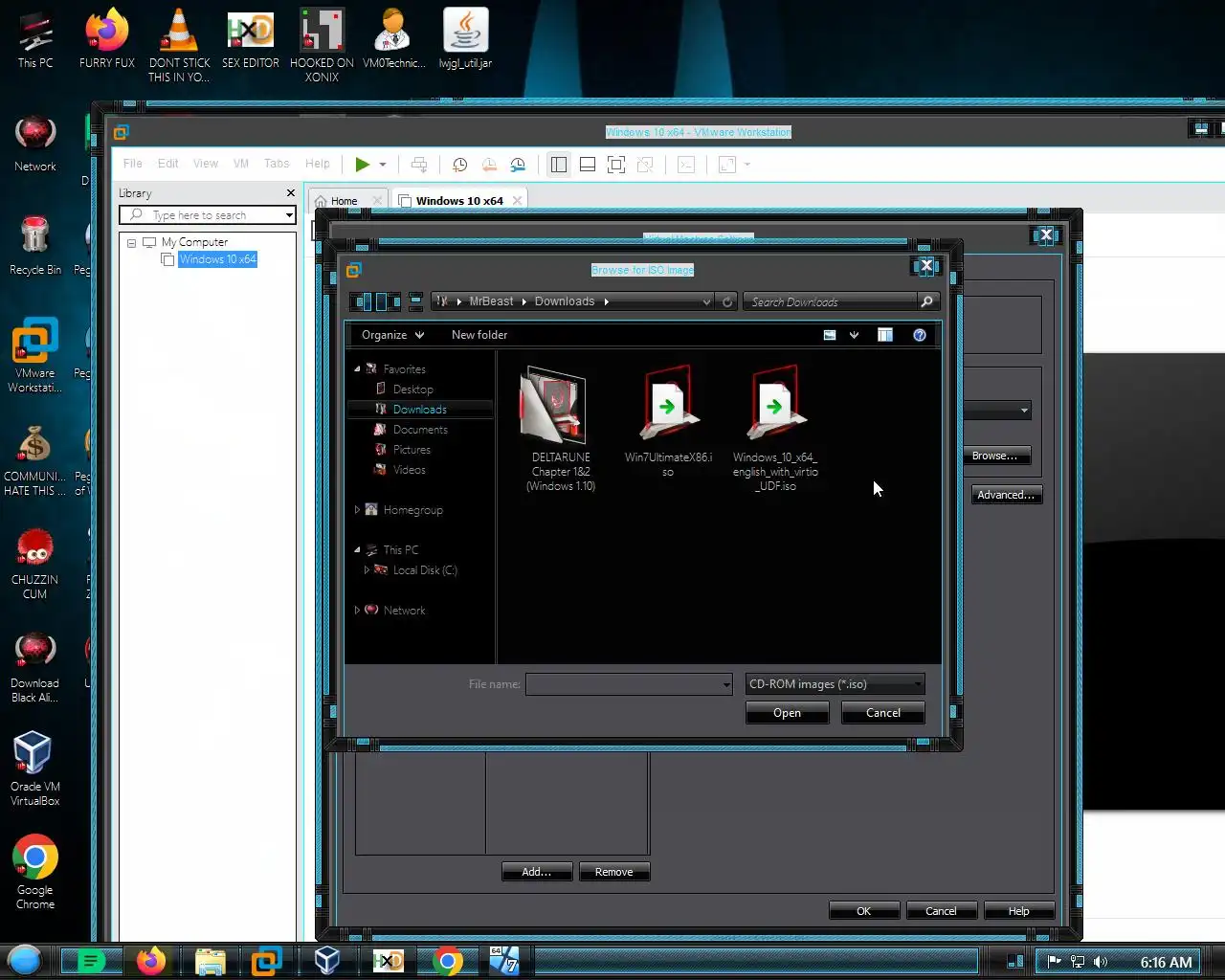Click the search magnifier icon in dialog
The width and height of the screenshot is (1225, 980).
click(x=926, y=301)
